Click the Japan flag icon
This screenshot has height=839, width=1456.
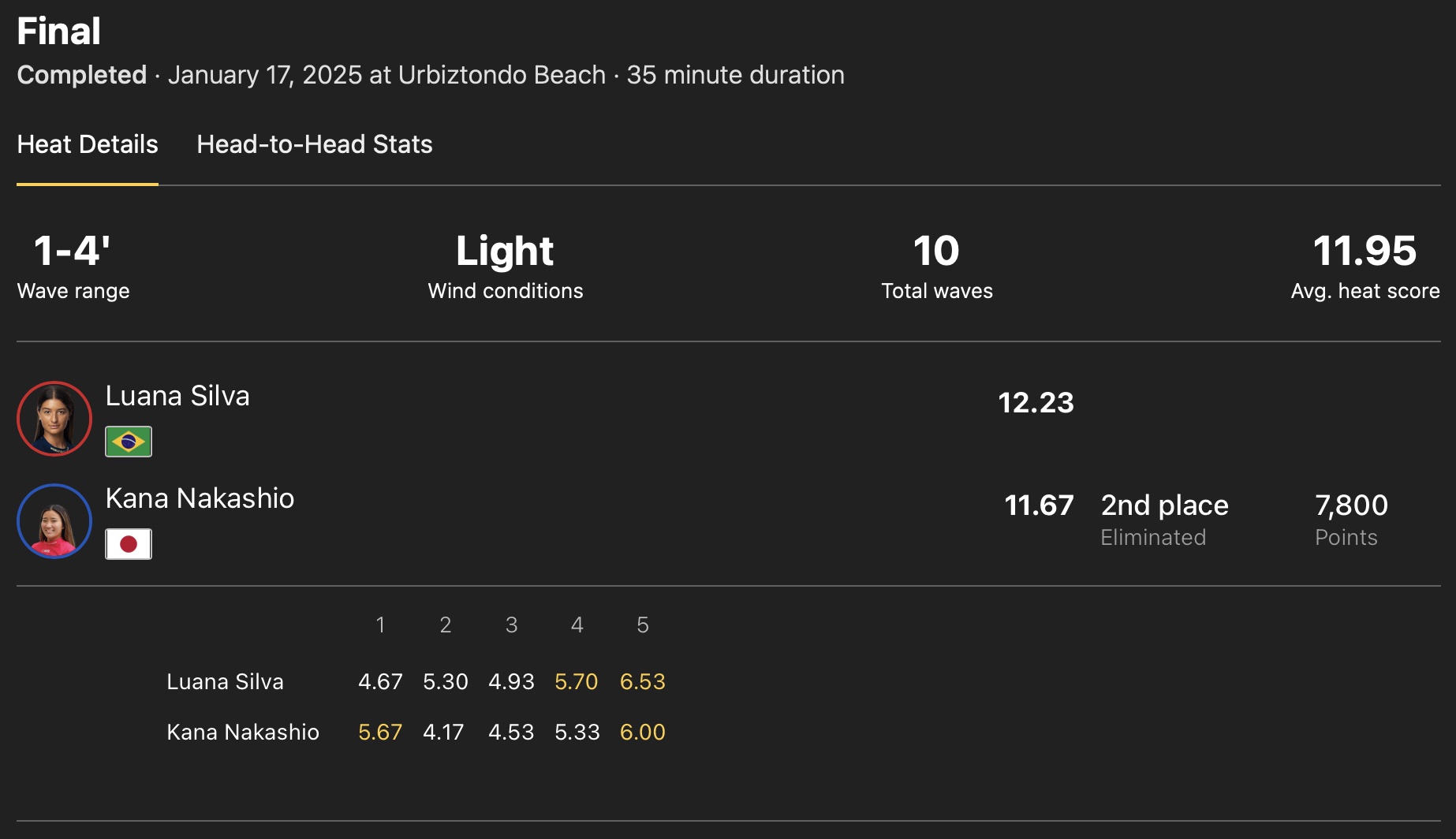(129, 544)
